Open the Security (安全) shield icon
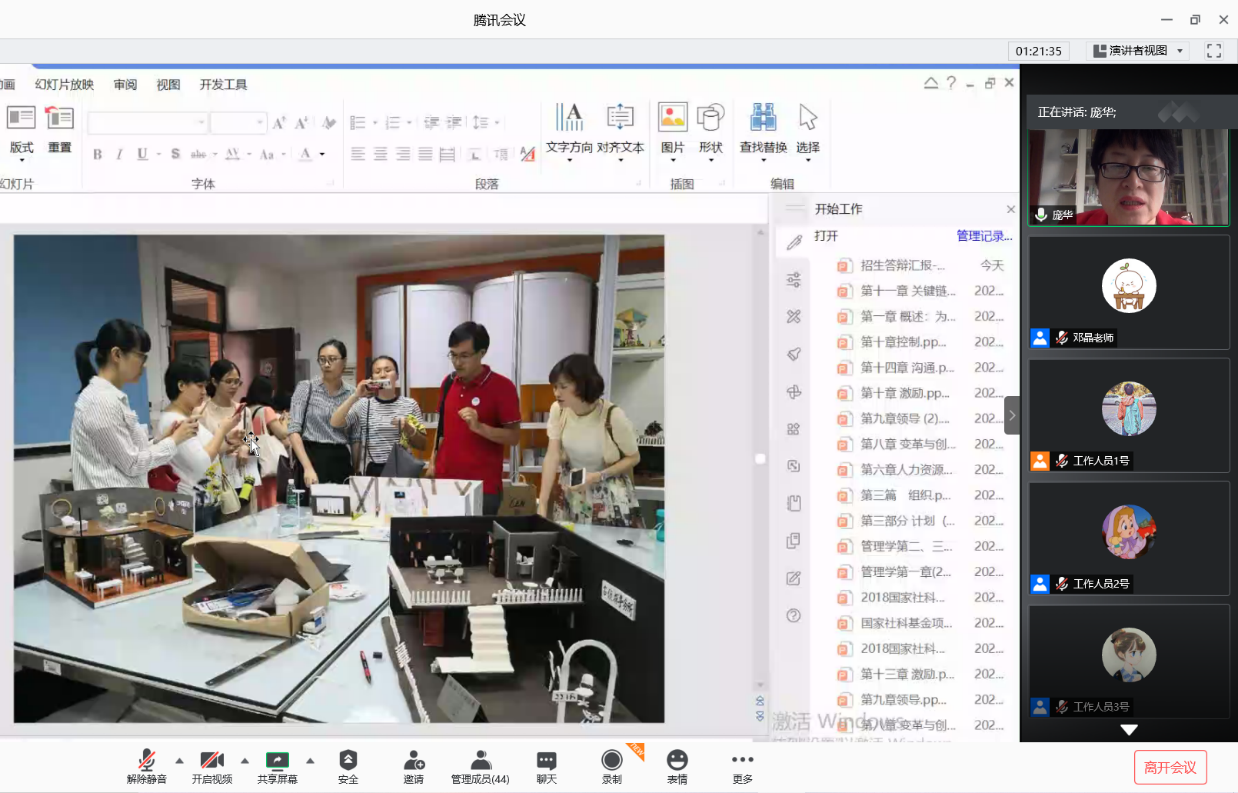The image size is (1238, 793). 347,761
